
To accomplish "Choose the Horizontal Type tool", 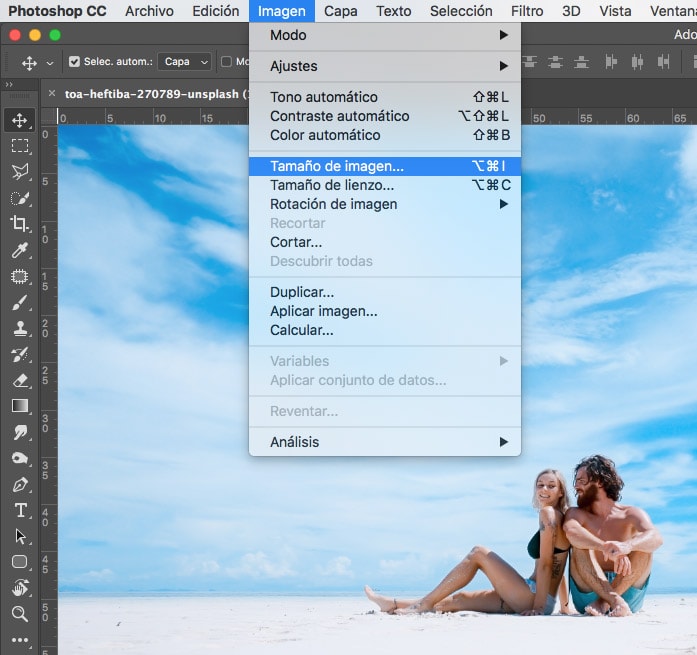I will (19, 510).
